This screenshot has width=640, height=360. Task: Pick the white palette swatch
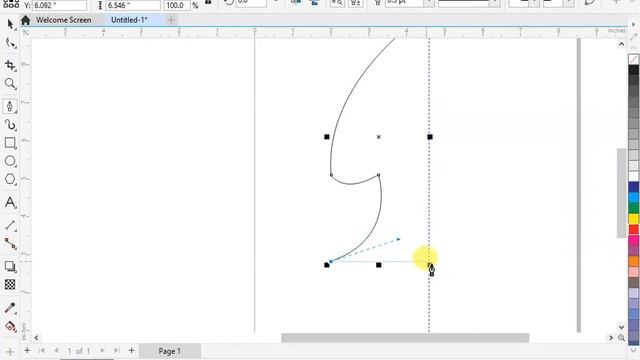coord(633,176)
